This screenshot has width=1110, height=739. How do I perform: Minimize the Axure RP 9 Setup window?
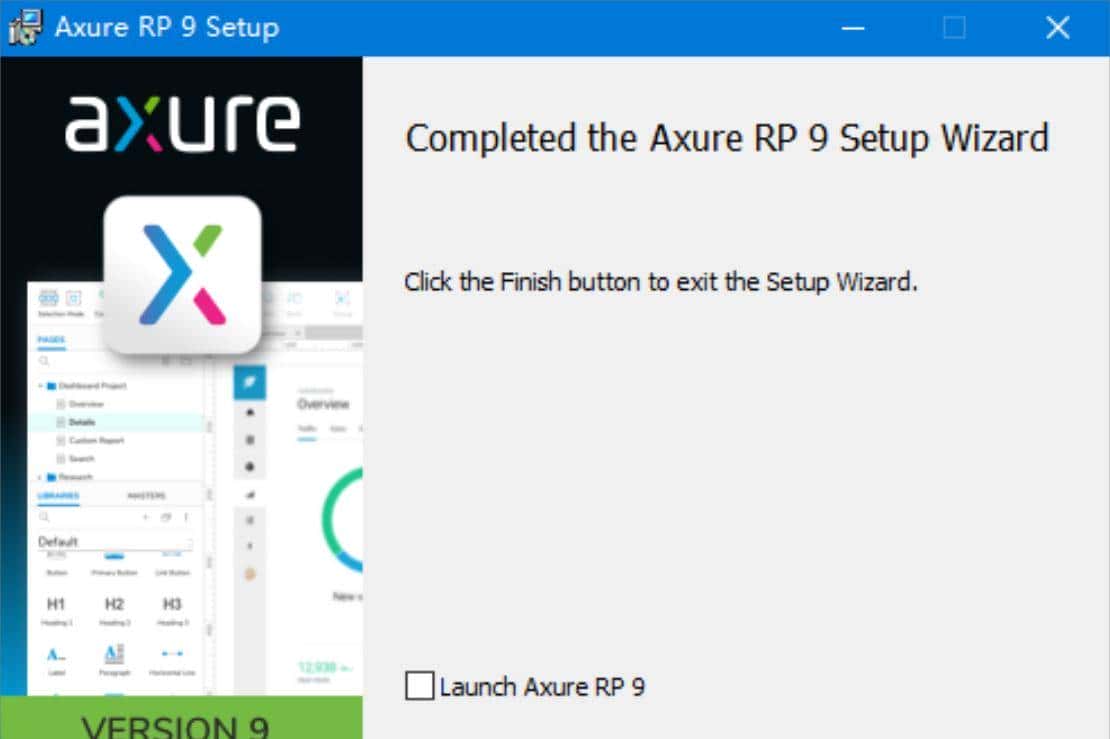853,28
